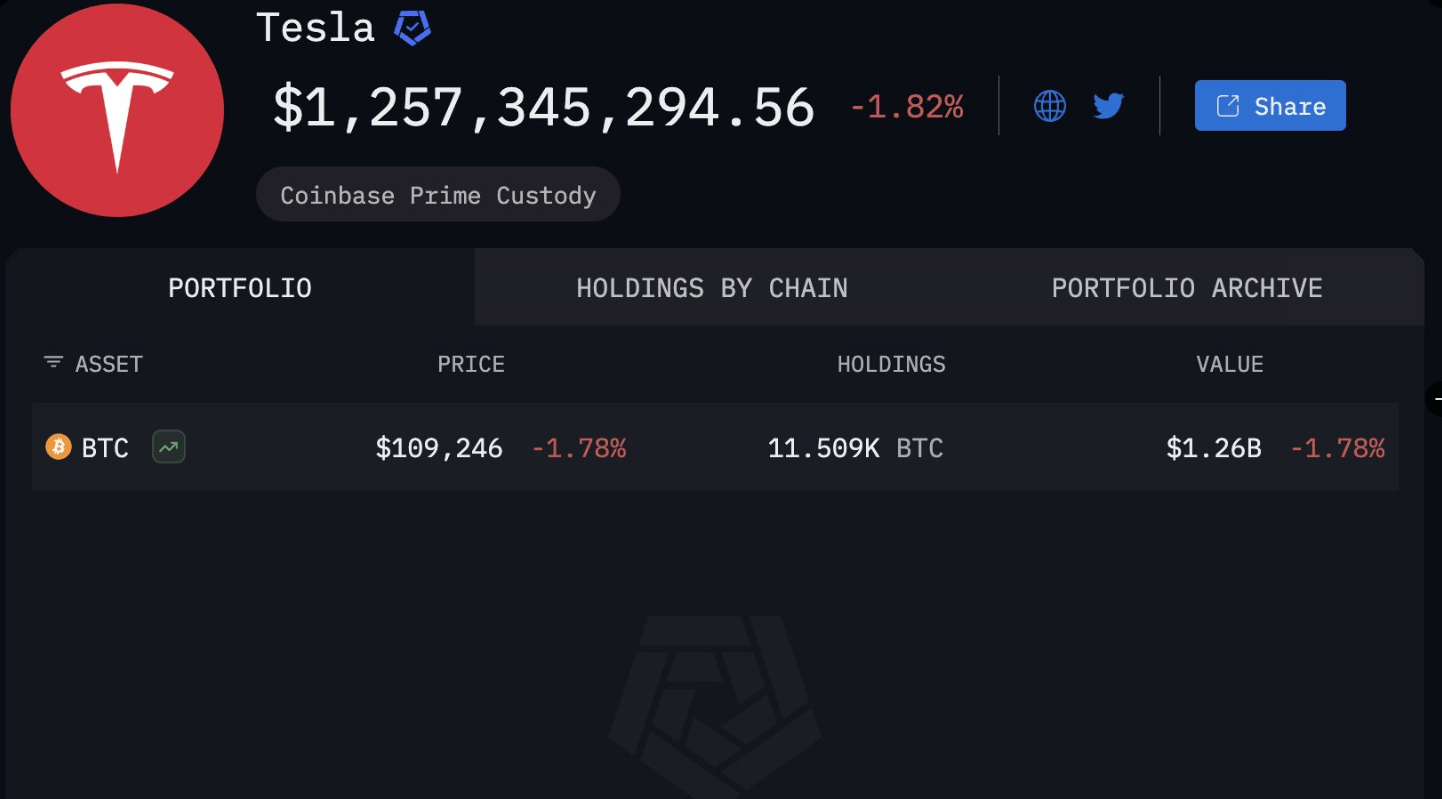Viewport: 1442px width, 799px height.
Task: Open the PORTFOLIO ARCHIVE tab
Action: (1187, 288)
